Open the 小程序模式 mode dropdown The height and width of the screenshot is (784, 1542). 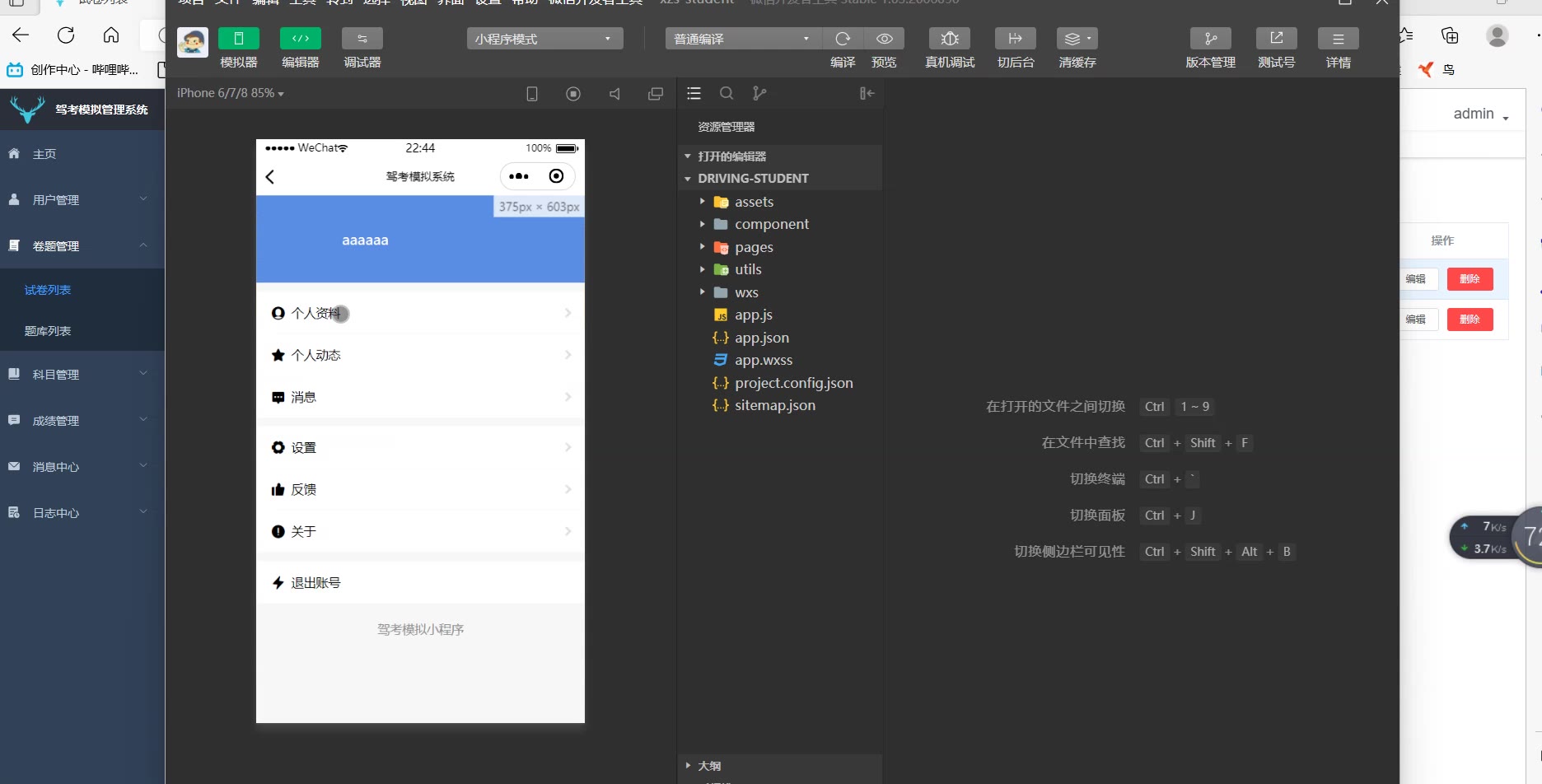544,39
